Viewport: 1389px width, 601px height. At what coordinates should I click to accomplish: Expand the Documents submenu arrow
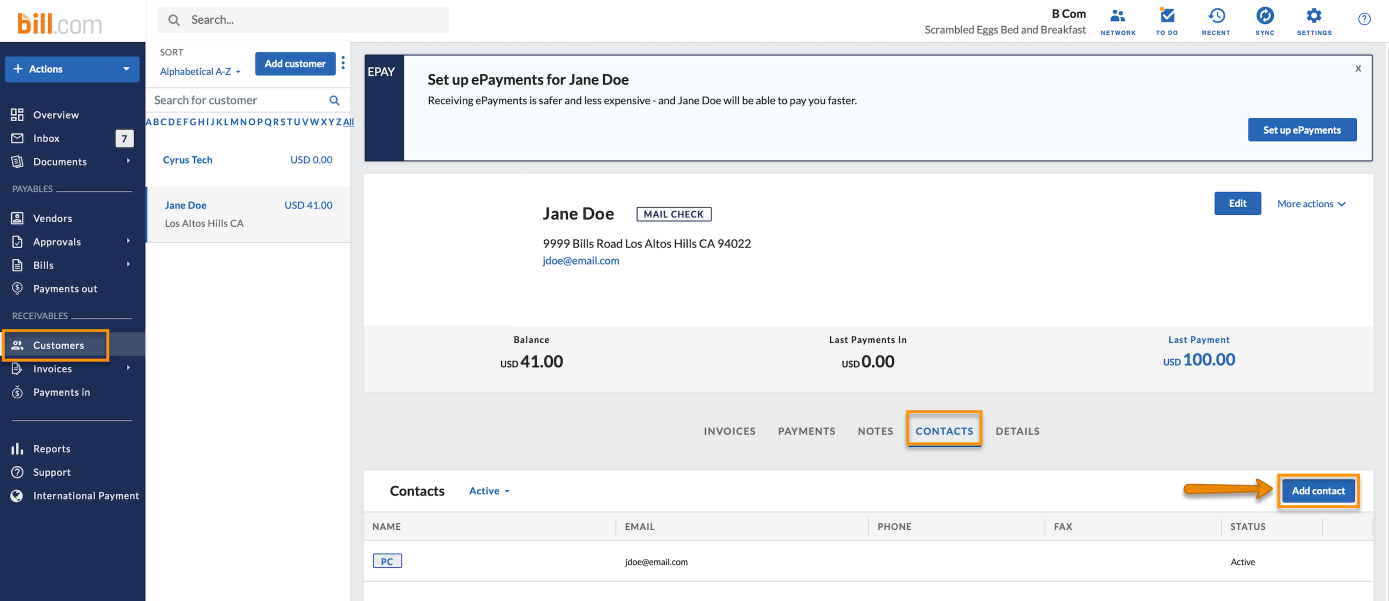[x=128, y=162]
